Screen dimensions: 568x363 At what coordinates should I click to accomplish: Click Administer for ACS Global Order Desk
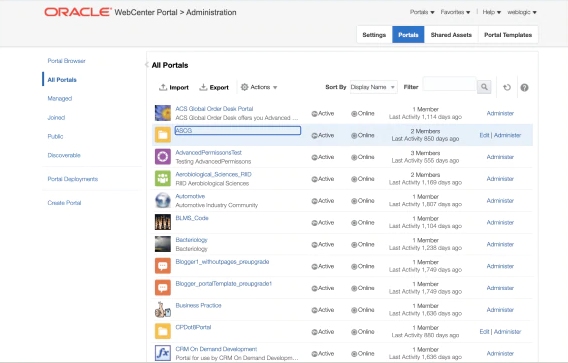[500, 113]
